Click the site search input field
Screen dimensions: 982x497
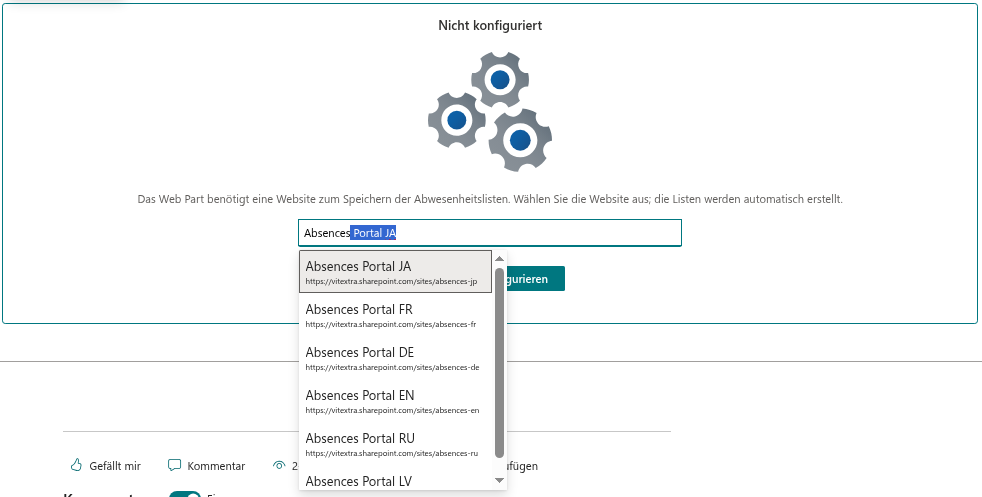pos(490,233)
